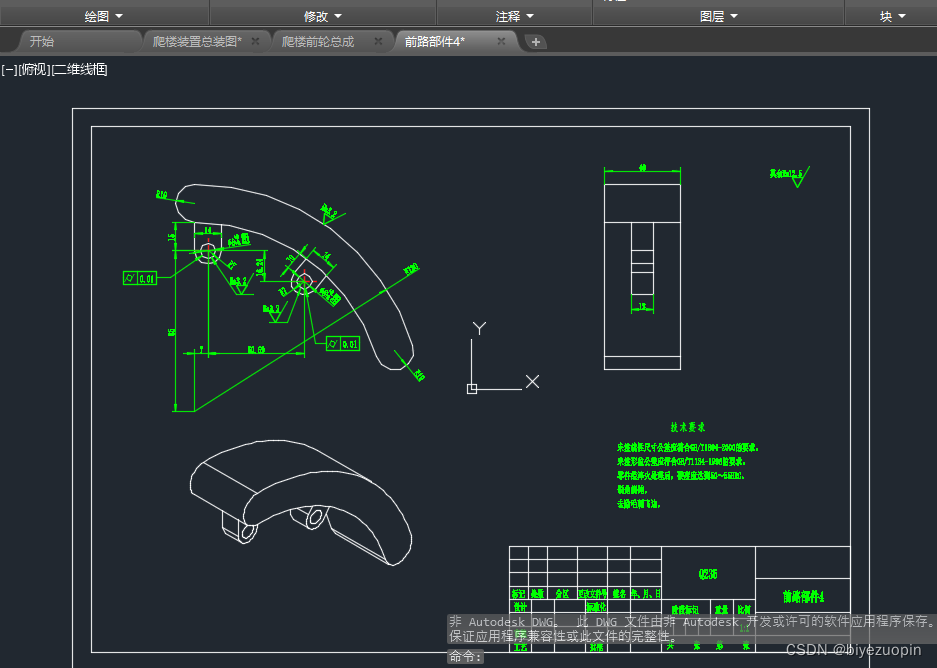The width and height of the screenshot is (937, 668).
Task: Expand the 注释 panel dropdown
Action: click(515, 16)
